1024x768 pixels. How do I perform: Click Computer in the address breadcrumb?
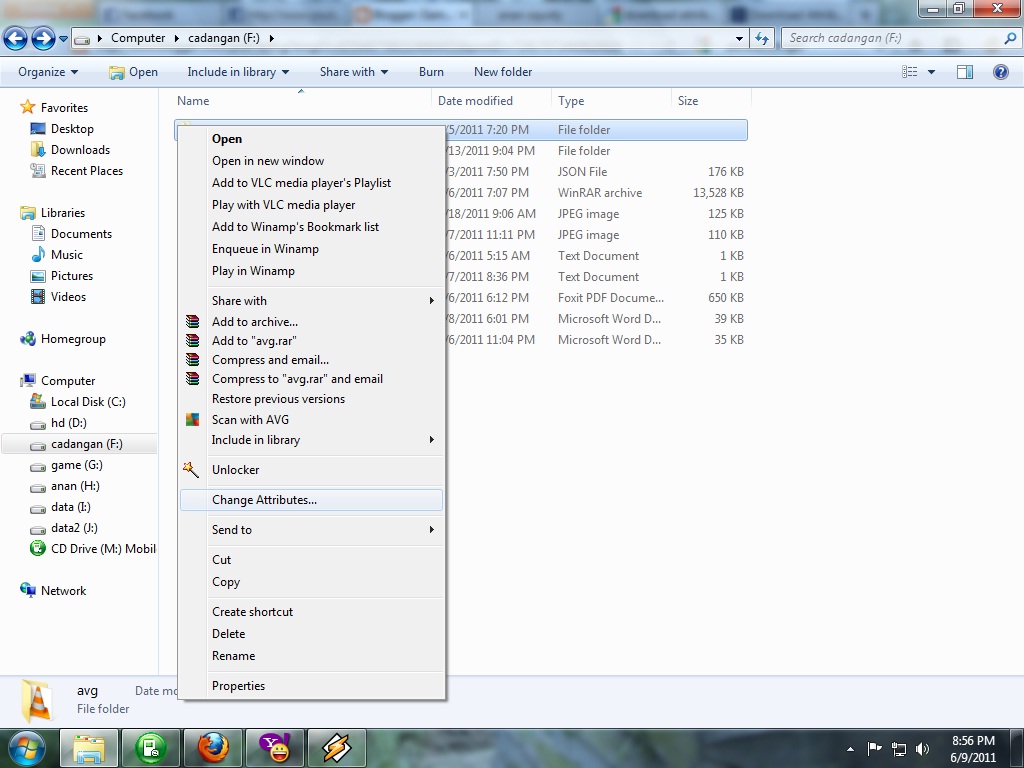point(138,38)
